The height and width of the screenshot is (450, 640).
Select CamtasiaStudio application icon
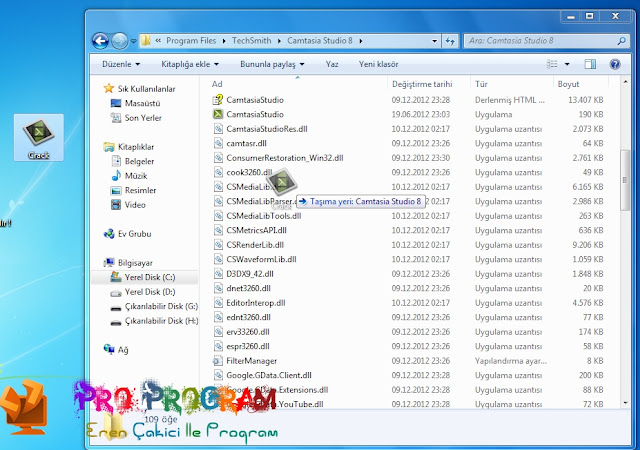pos(218,114)
